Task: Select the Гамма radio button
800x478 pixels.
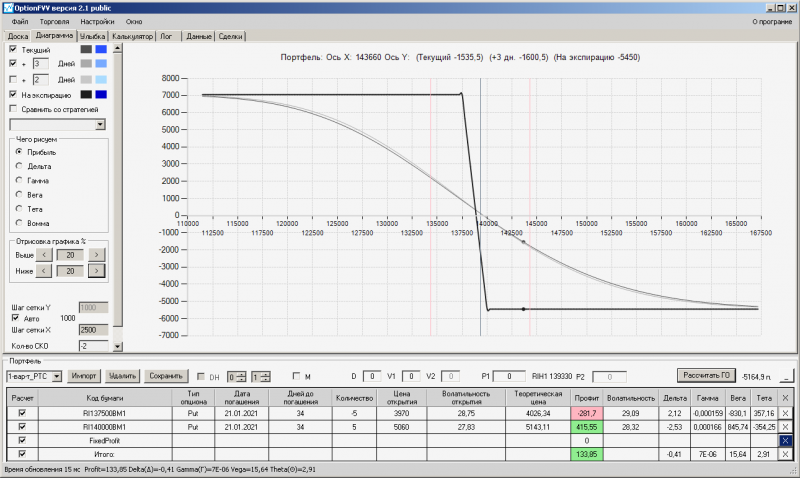Action: coord(19,180)
